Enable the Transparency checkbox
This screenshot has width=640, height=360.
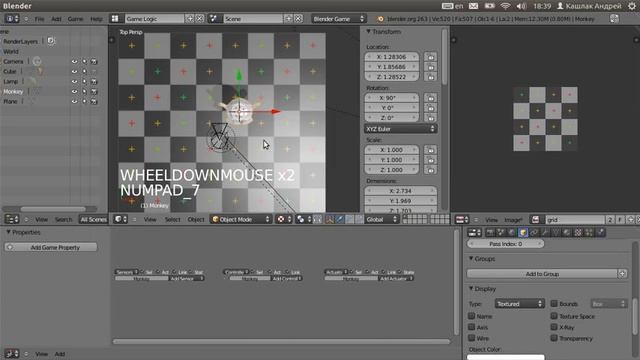click(x=554, y=338)
